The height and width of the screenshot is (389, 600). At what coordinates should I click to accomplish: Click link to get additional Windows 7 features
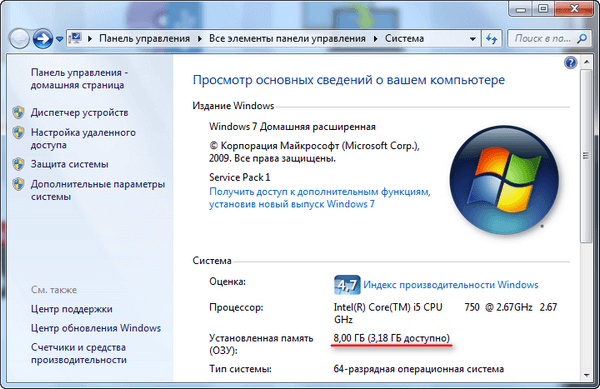pos(320,198)
